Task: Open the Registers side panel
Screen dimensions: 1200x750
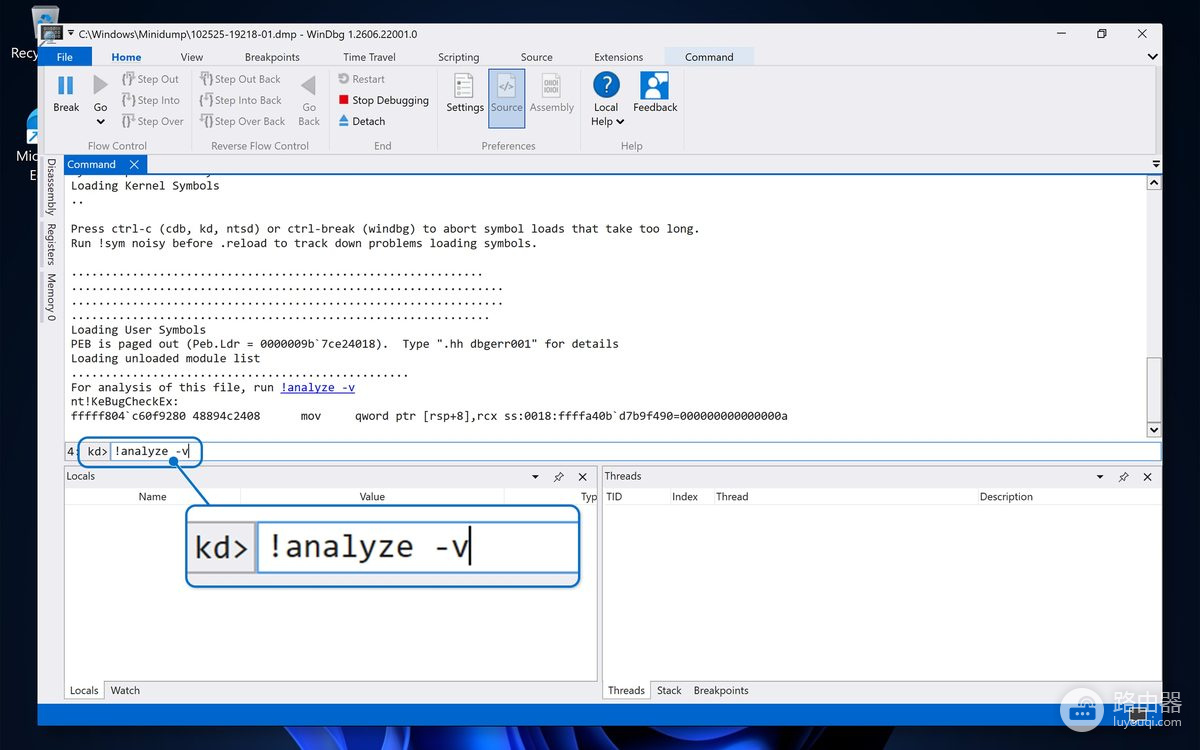Action: pos(51,244)
